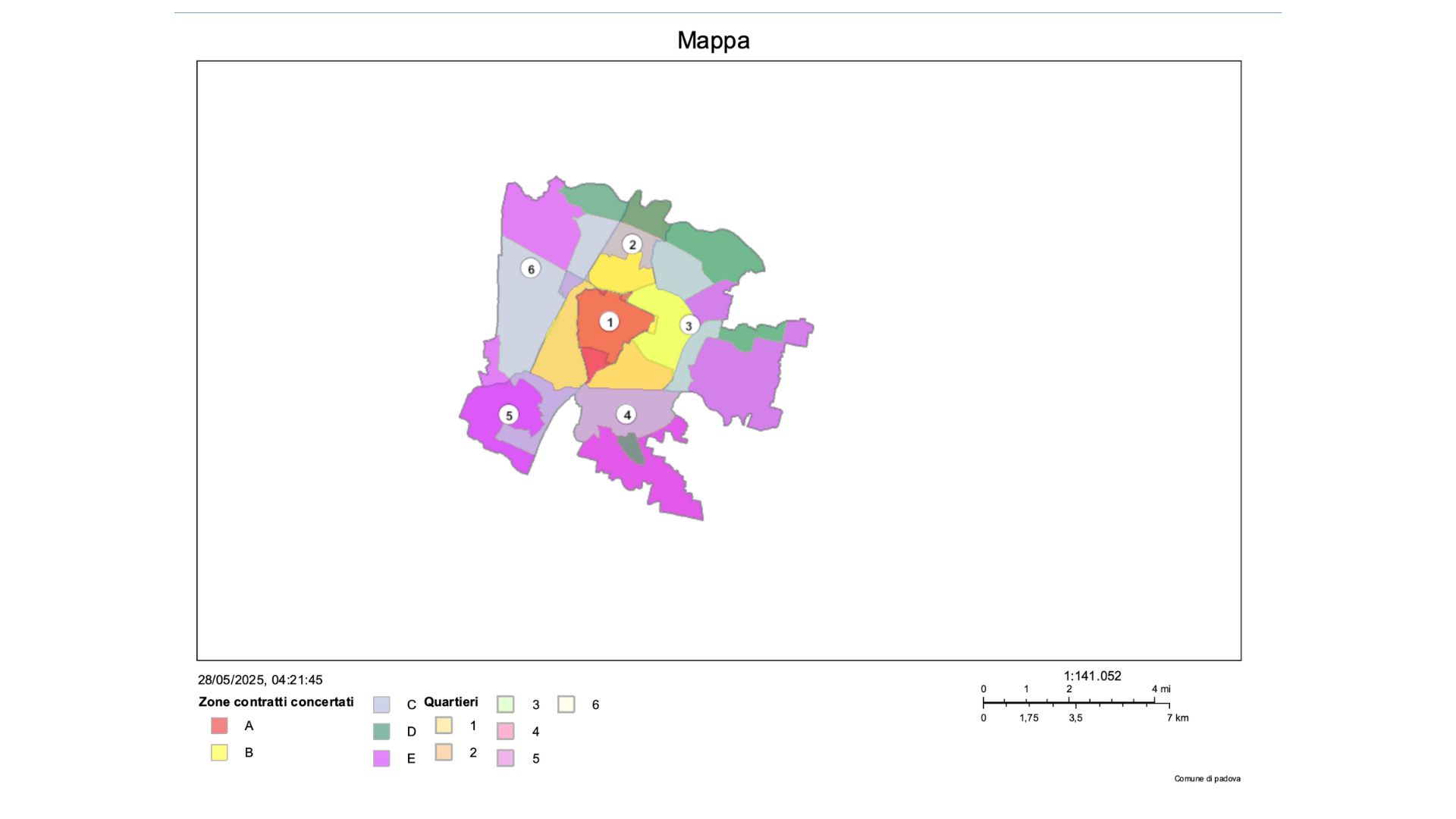
Task: Click the district 1 marker on the map
Action: pyautogui.click(x=609, y=322)
